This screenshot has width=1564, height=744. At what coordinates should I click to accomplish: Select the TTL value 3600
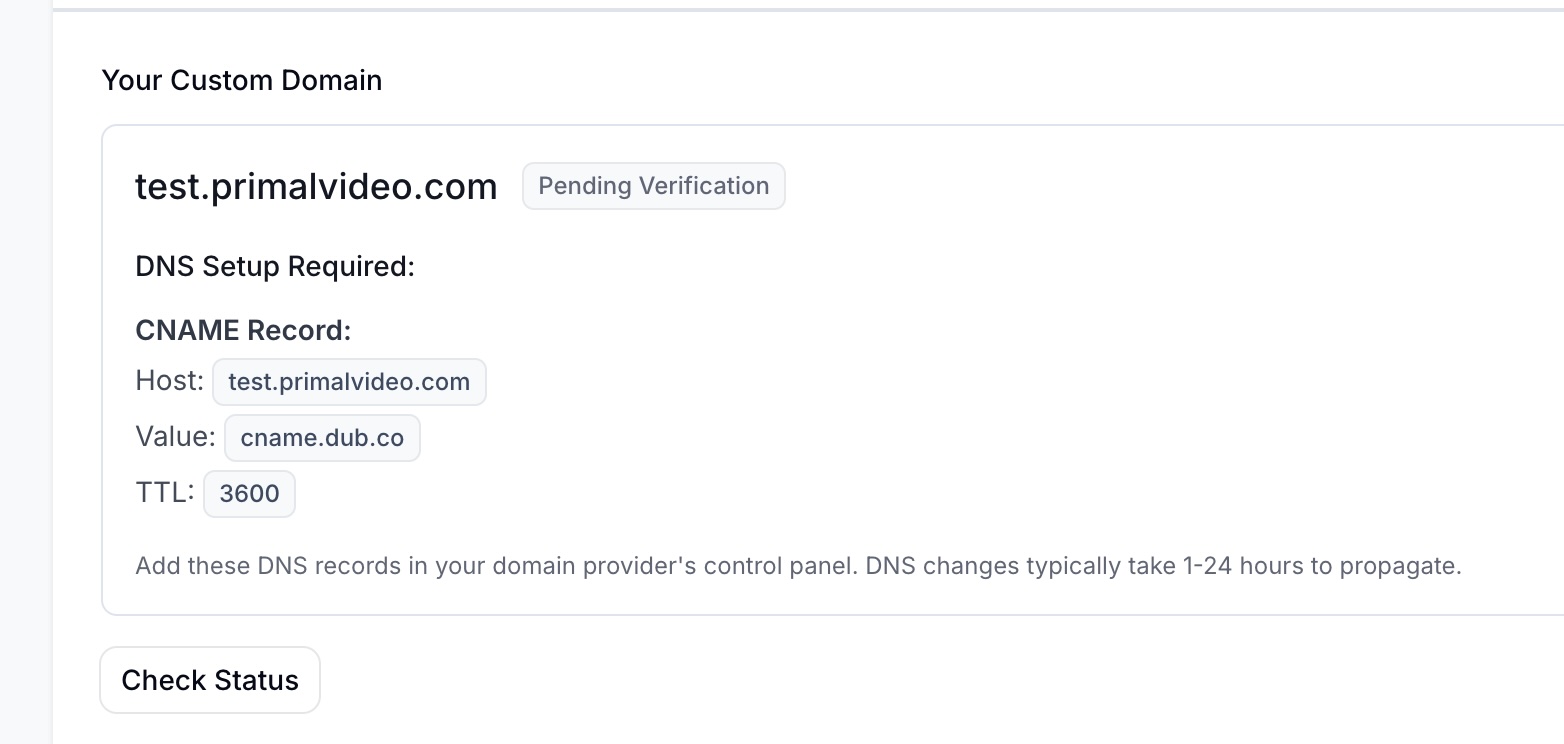coord(249,492)
